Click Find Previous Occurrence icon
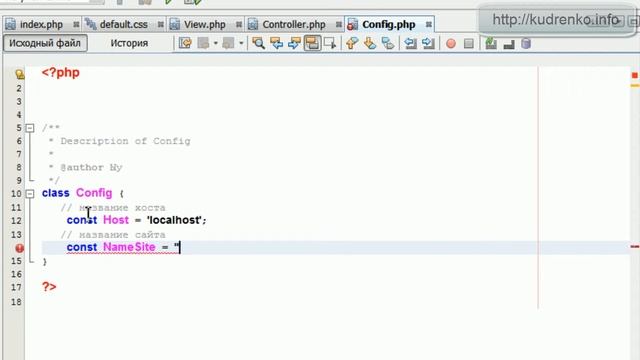 tap(276, 43)
